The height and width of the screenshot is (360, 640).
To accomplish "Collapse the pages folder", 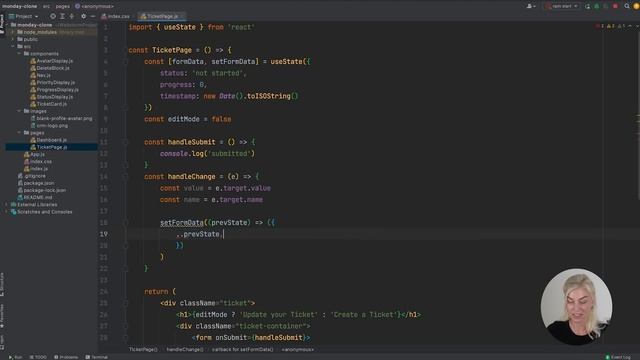I will click(x=19, y=133).
